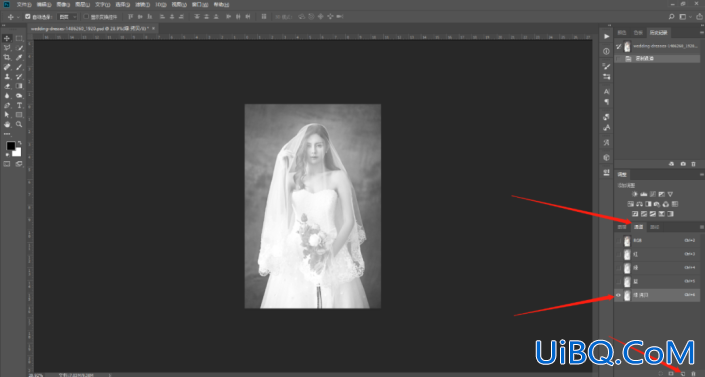Open the Auto-Select layer/group dropdown

click(x=67, y=17)
